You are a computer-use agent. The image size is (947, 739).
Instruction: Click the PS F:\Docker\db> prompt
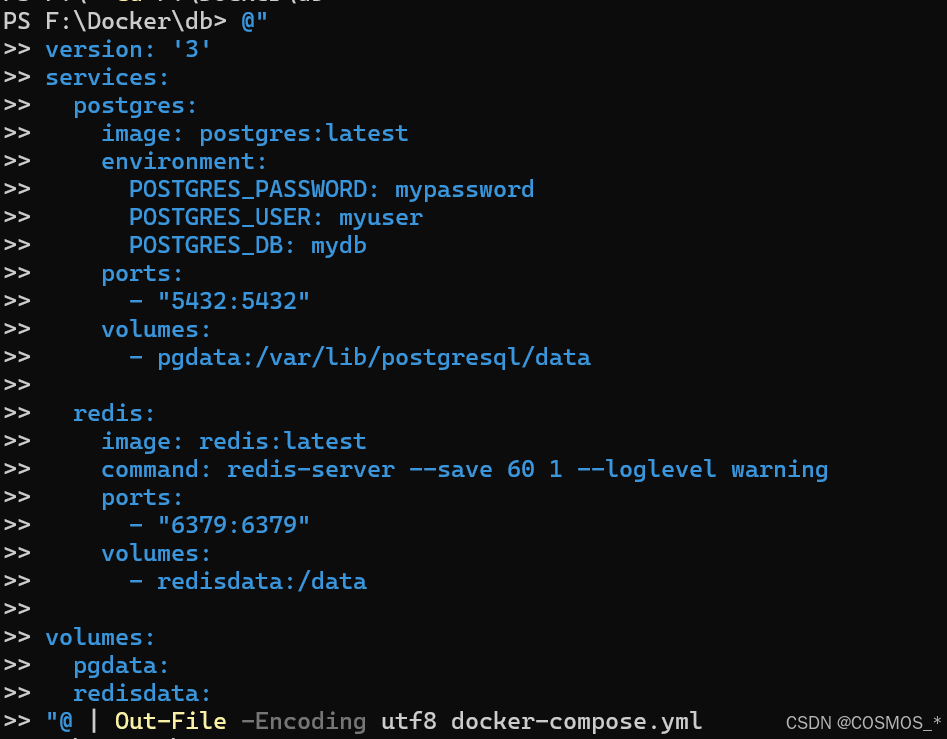click(x=116, y=21)
